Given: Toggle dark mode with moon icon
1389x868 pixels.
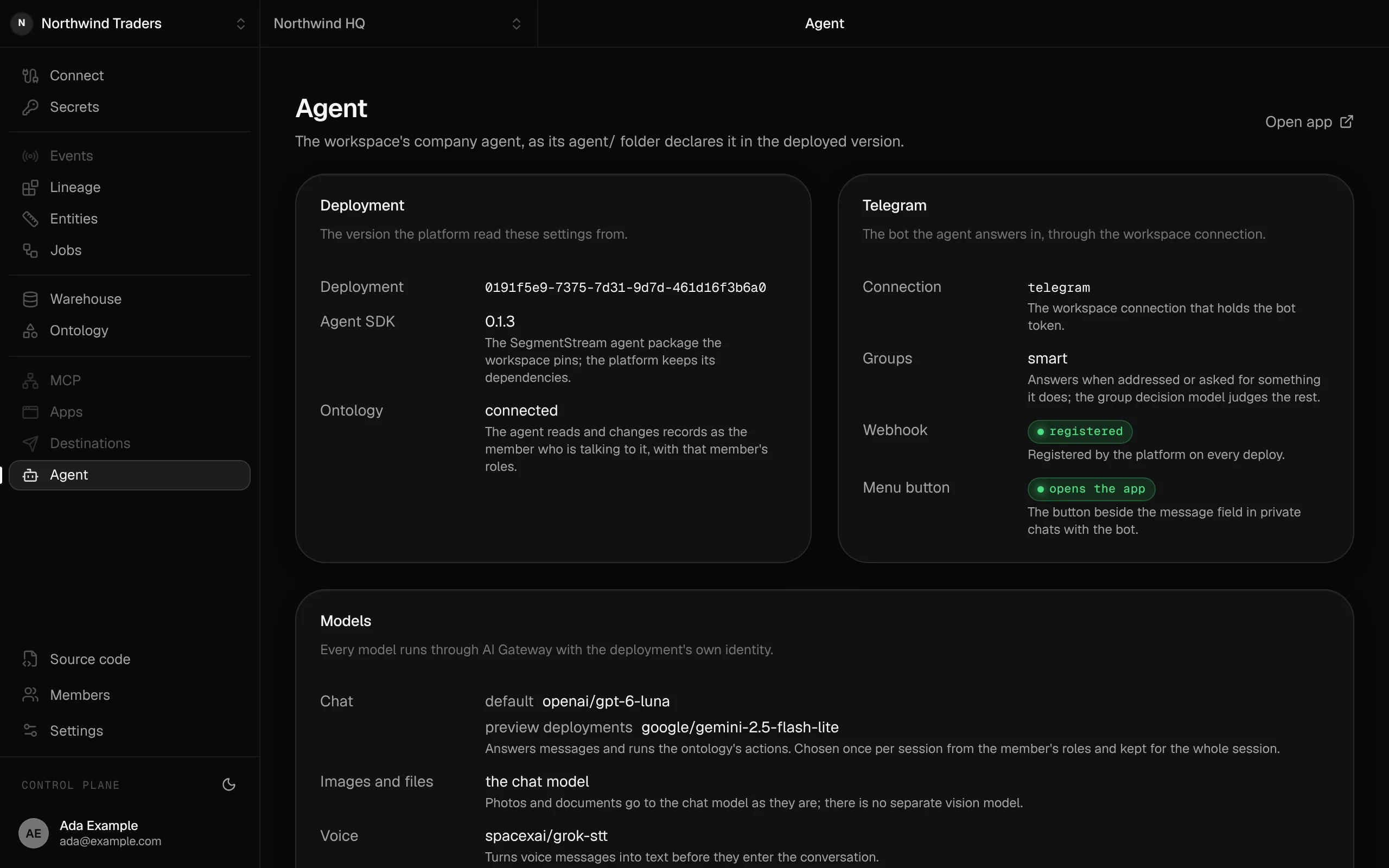Looking at the screenshot, I should (228, 785).
